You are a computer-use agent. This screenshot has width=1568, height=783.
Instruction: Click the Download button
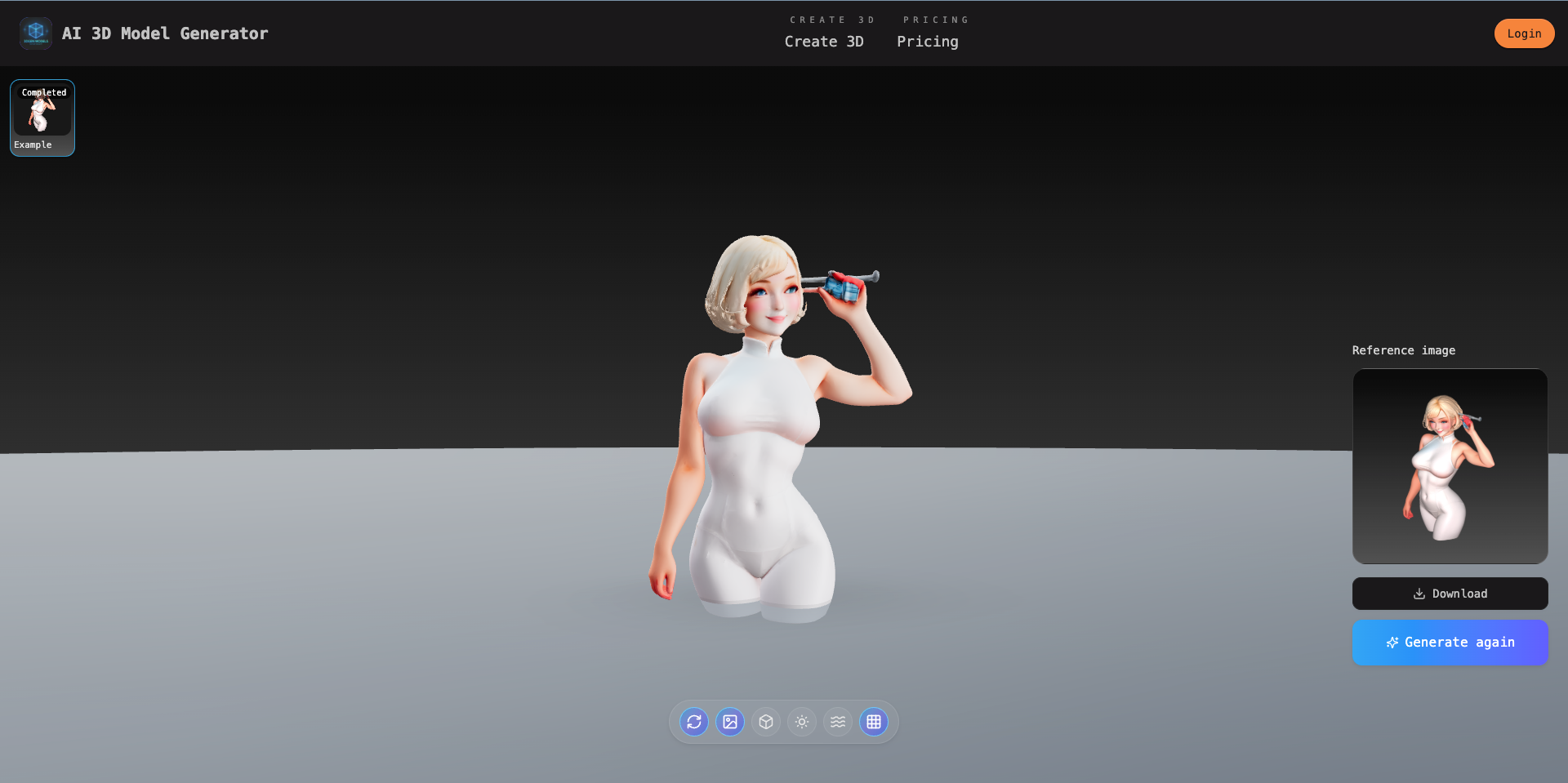[x=1450, y=594]
